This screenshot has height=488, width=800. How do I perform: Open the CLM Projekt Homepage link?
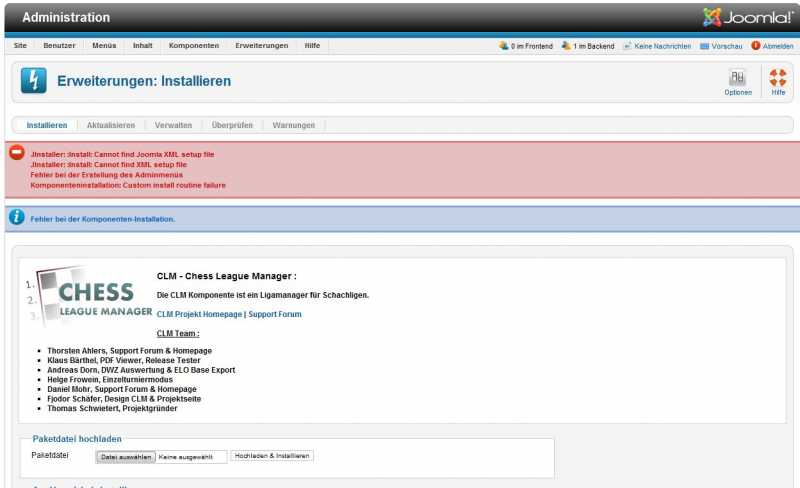coord(199,314)
